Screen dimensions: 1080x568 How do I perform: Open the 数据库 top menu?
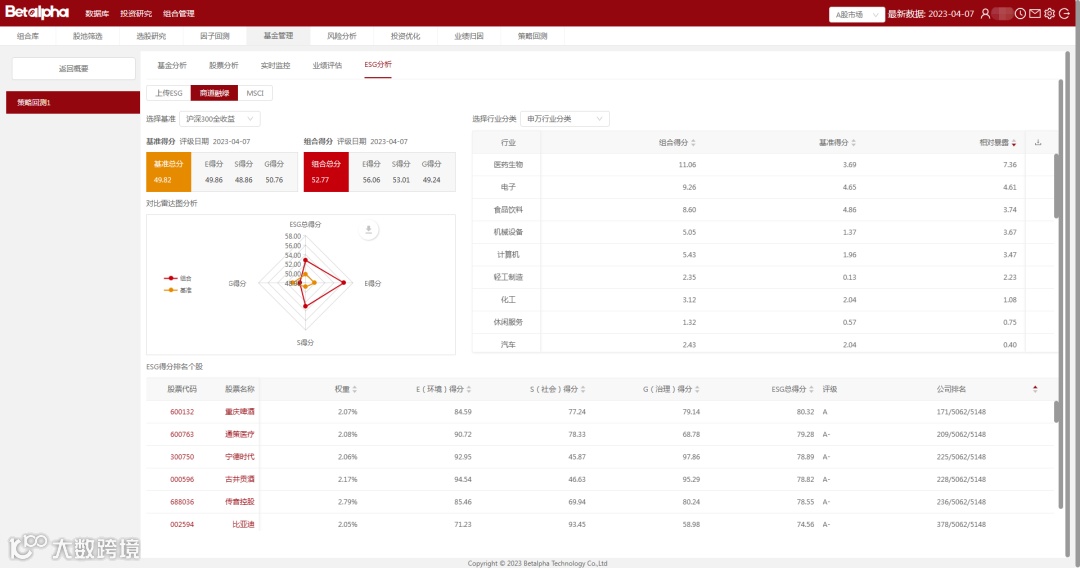coord(97,14)
